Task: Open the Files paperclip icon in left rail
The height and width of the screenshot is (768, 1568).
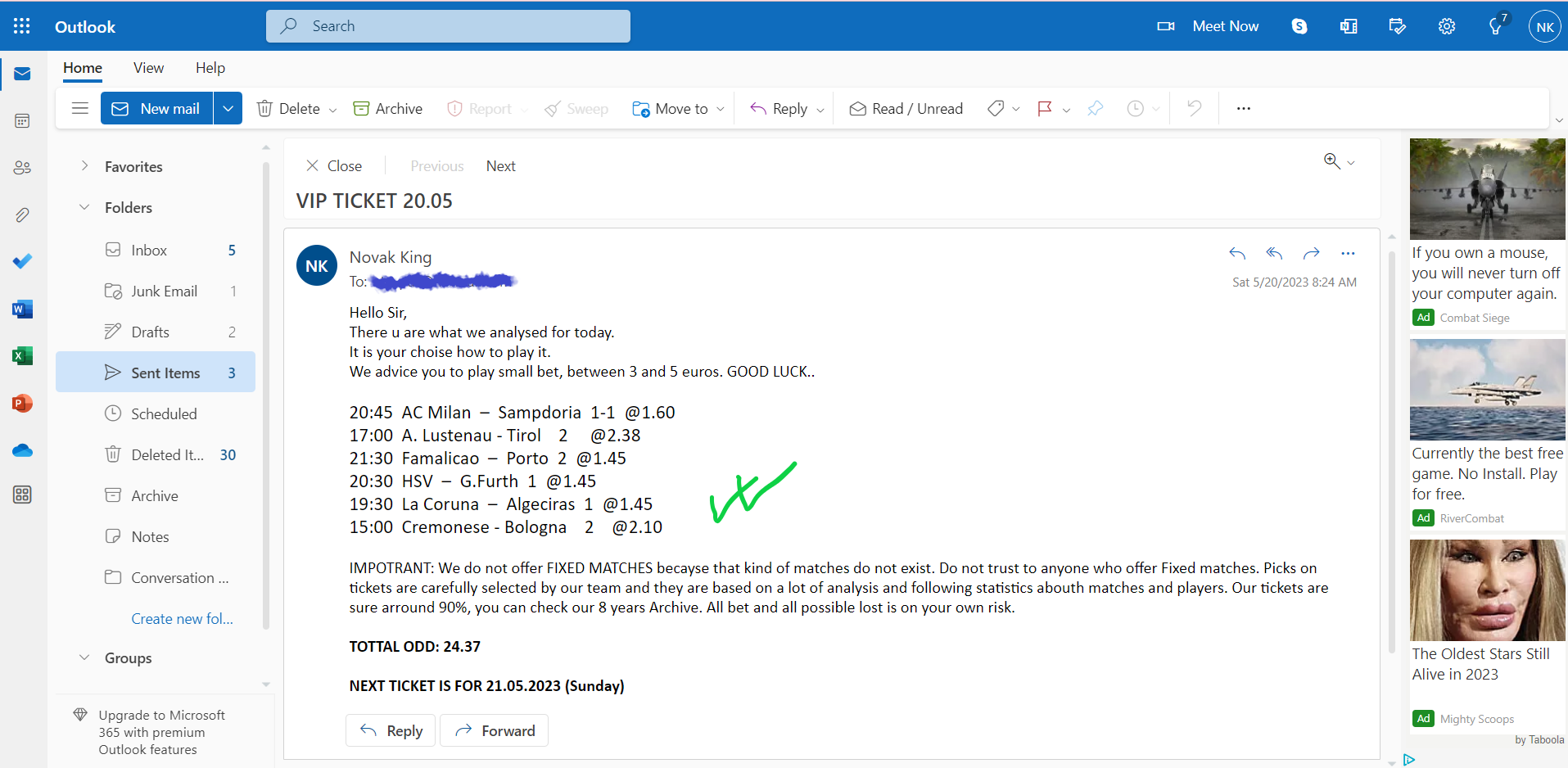Action: coord(22,215)
